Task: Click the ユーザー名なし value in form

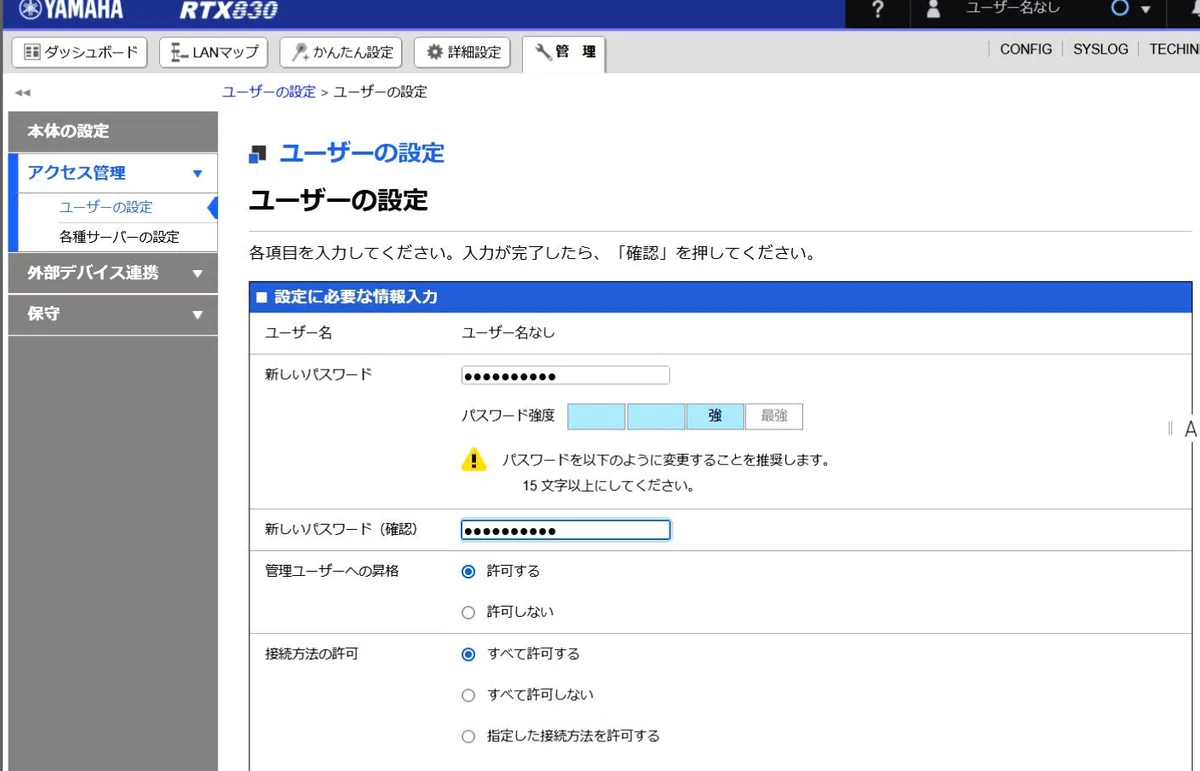Action: point(508,332)
